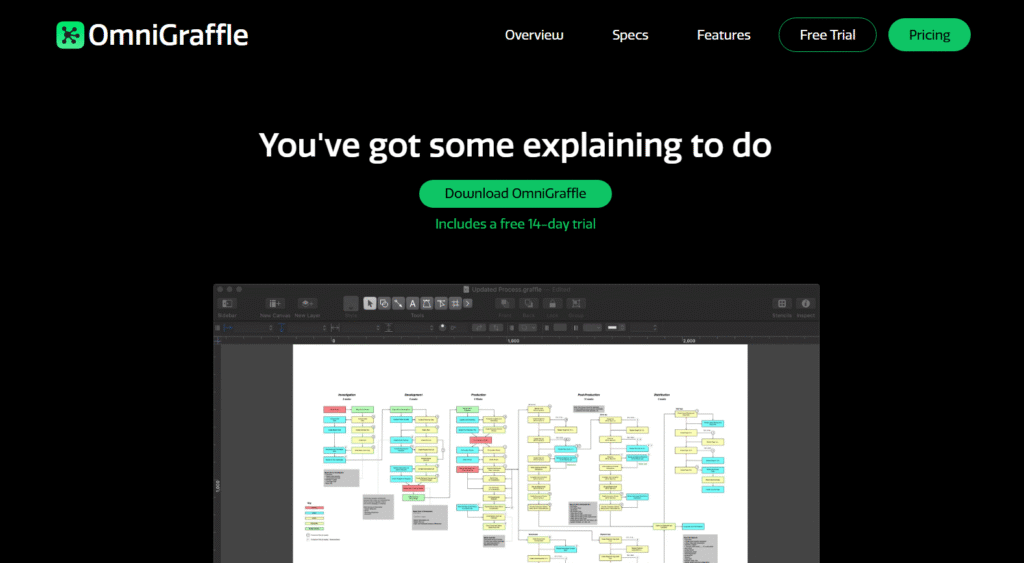Click the New Canvas toolbar icon
The height and width of the screenshot is (563, 1024).
coord(274,303)
